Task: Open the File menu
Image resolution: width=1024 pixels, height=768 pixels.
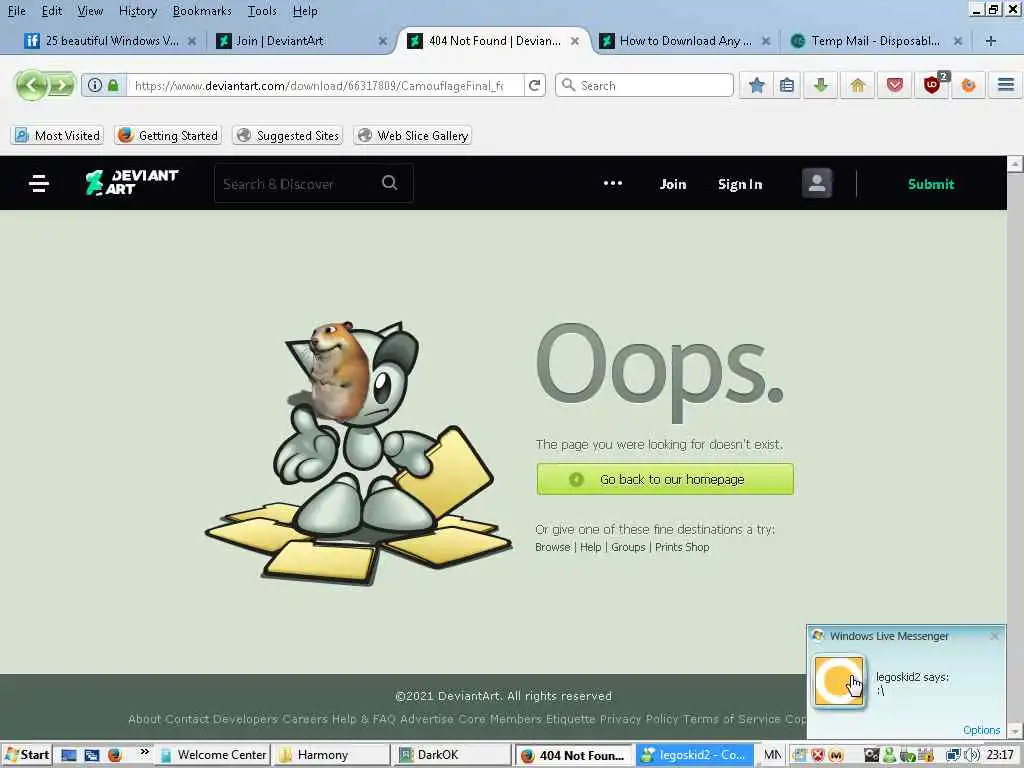Action: (x=16, y=10)
